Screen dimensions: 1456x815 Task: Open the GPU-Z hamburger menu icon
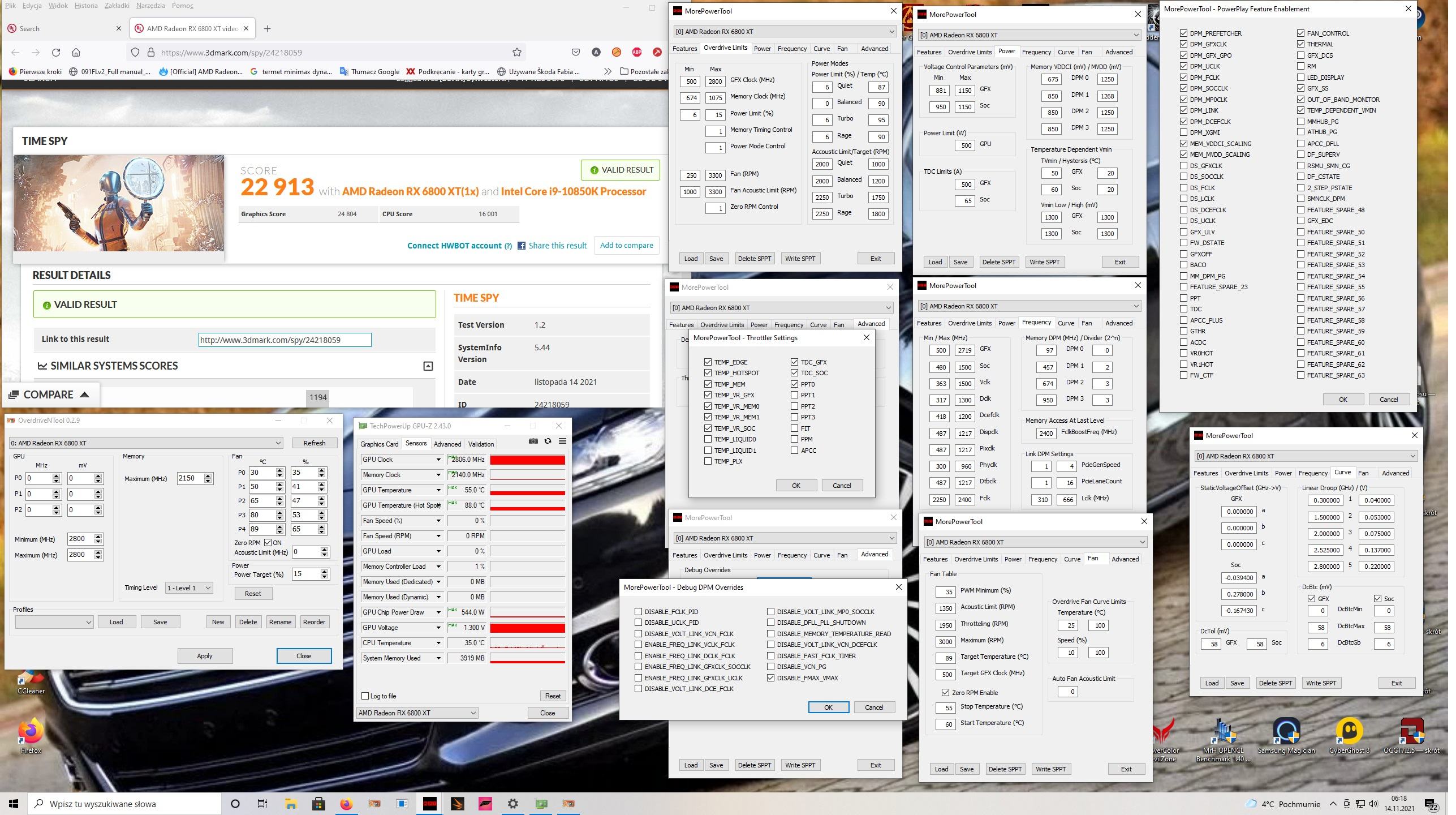(562, 441)
